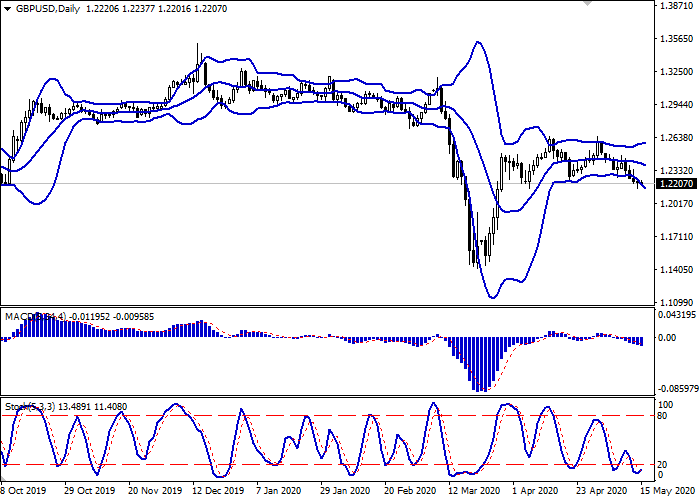
Task: Click the MACD 0.00 scale label
Action: tap(668, 338)
